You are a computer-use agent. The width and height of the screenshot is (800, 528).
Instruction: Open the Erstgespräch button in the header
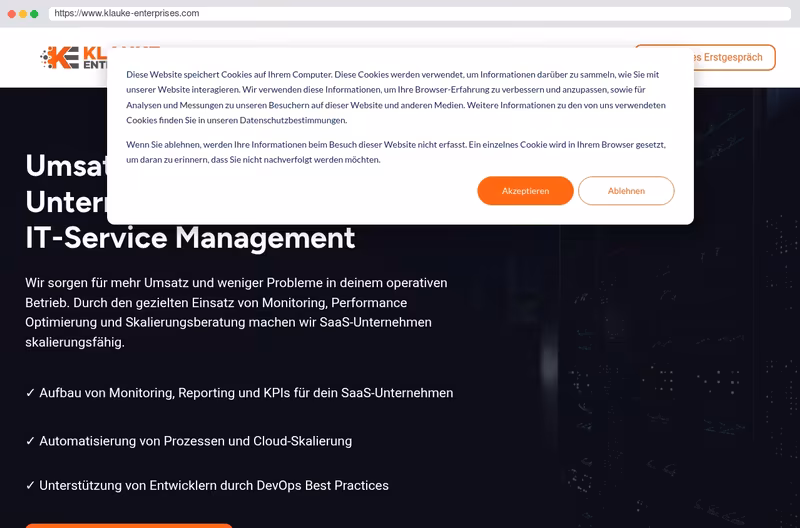(x=734, y=57)
